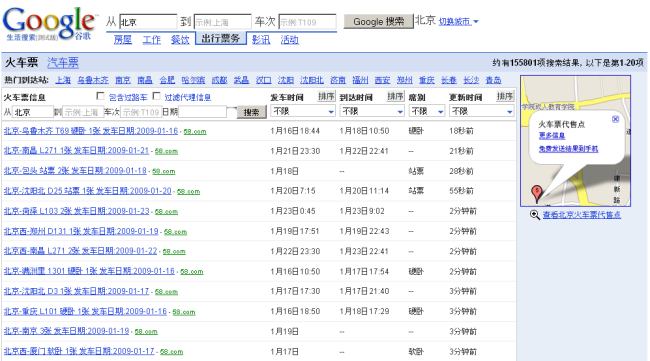Open the 更新时间 不限 dropdown
This screenshot has height=361, width=650.
coord(482,111)
